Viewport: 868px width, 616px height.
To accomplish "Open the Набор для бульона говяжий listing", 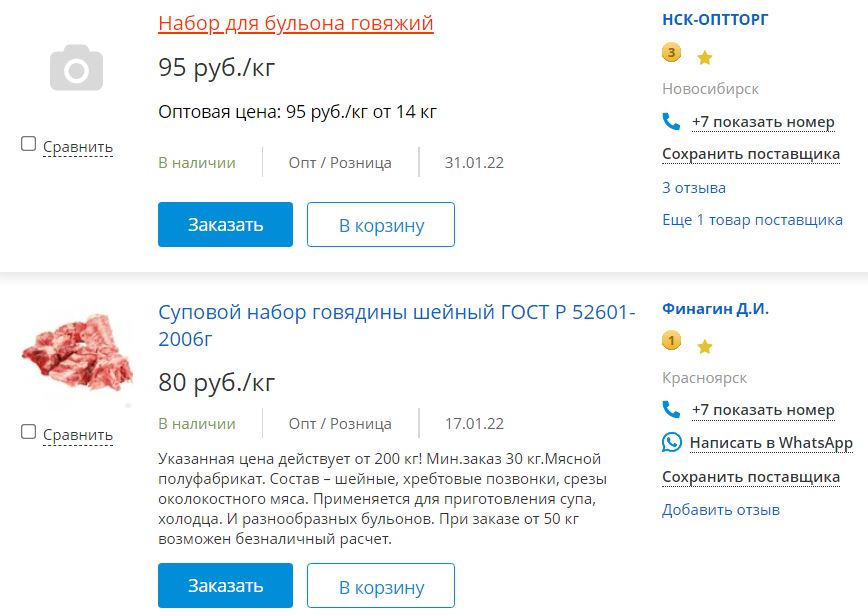I will [x=296, y=23].
